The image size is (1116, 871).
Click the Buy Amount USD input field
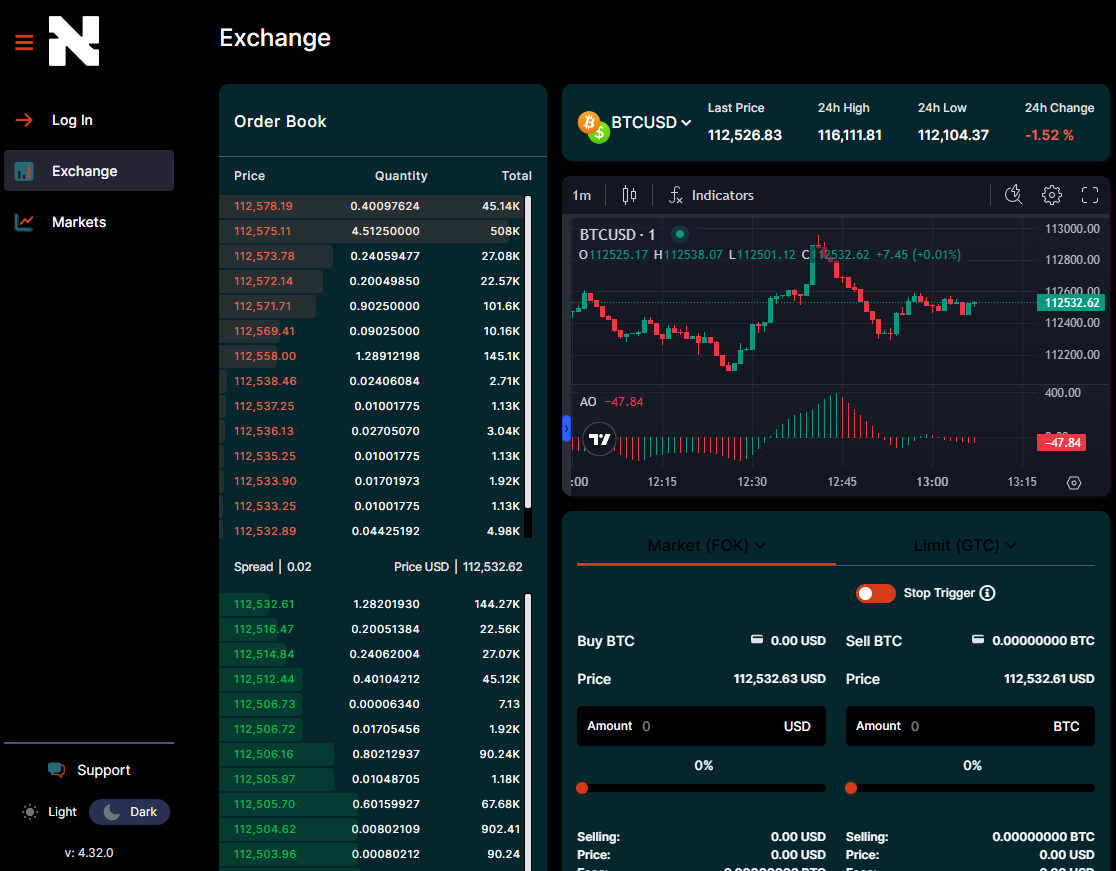[x=701, y=725]
